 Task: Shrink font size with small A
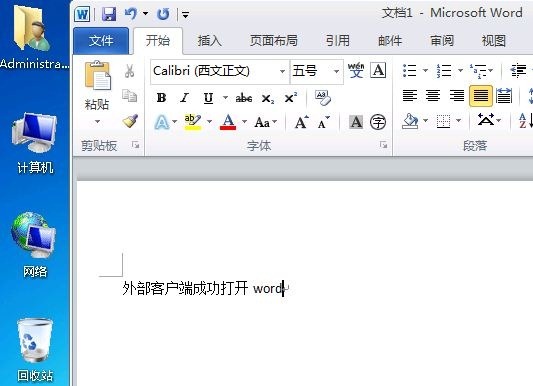[324, 122]
